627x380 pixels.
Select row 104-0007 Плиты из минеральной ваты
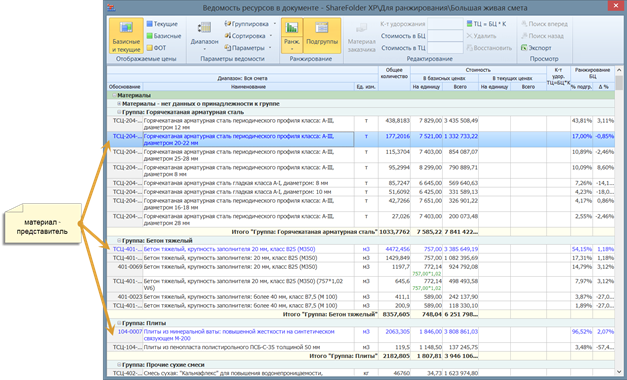tap(361, 335)
